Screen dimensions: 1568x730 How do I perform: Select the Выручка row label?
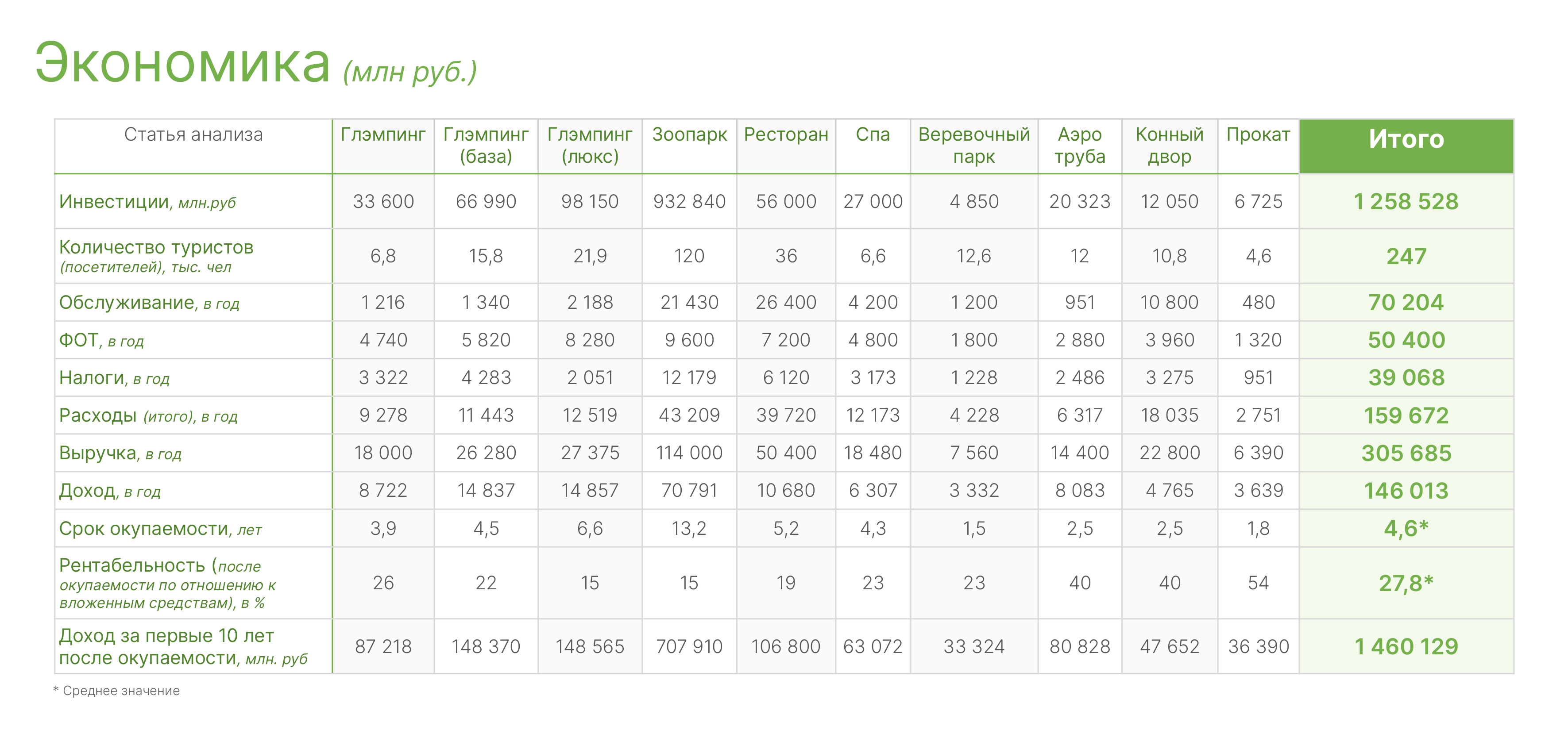coord(120,453)
